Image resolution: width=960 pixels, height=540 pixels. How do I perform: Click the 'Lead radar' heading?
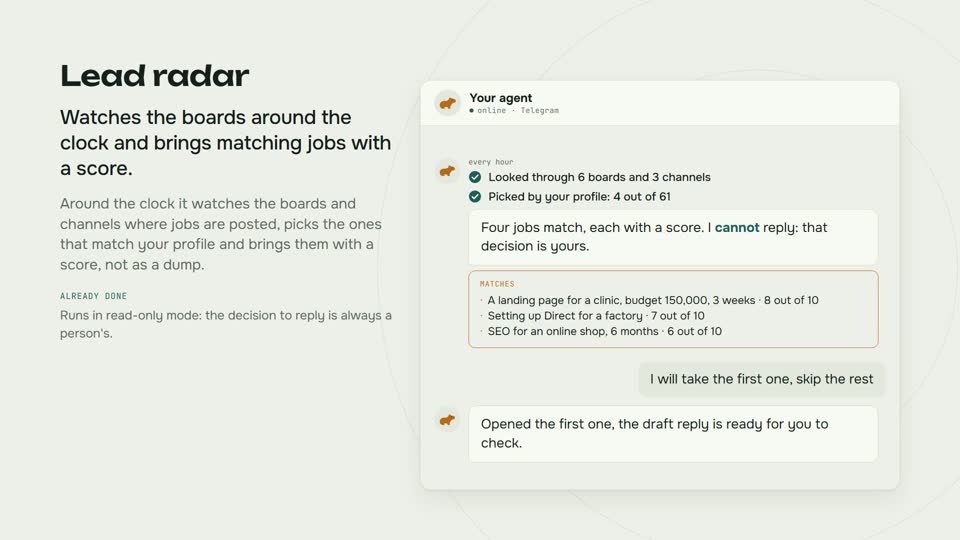click(154, 76)
